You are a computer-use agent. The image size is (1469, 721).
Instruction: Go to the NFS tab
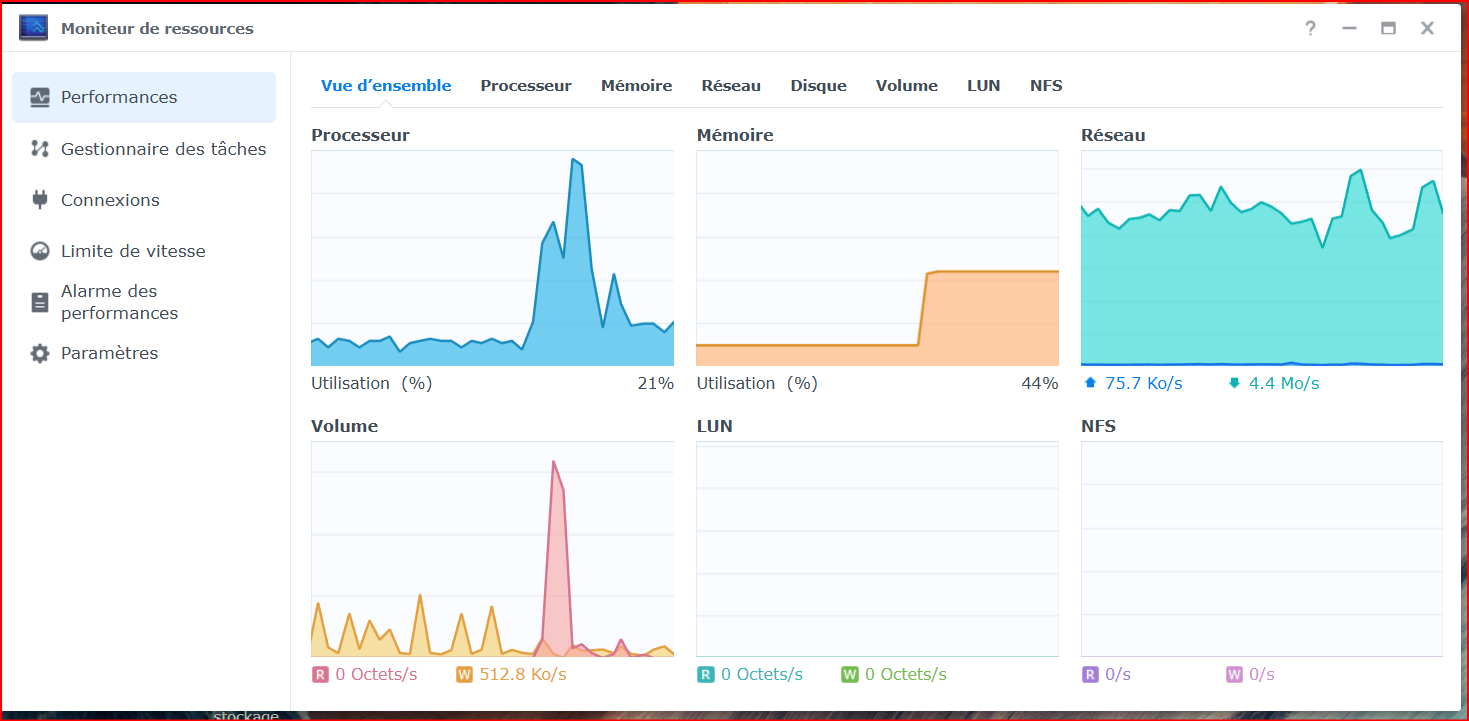point(1046,86)
